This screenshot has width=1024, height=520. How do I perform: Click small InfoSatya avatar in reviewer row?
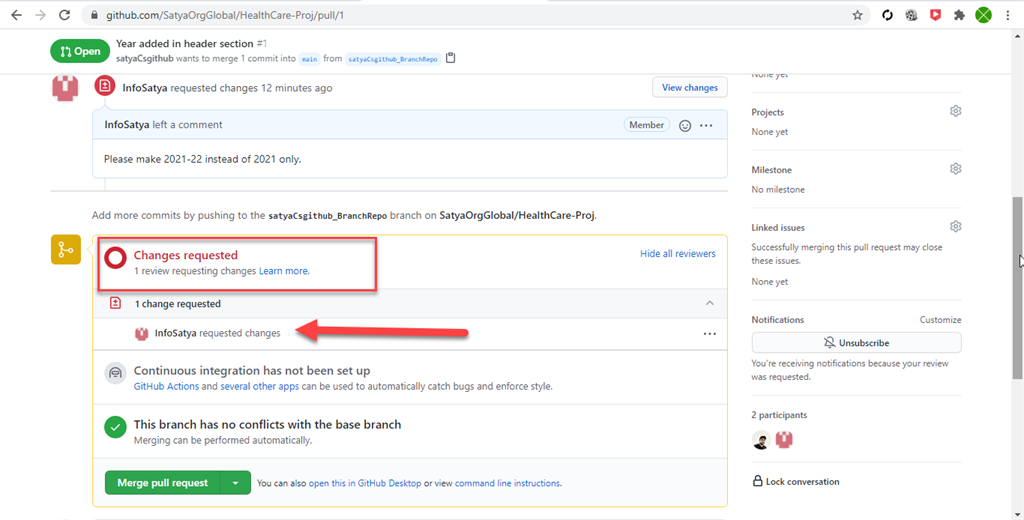click(x=141, y=334)
